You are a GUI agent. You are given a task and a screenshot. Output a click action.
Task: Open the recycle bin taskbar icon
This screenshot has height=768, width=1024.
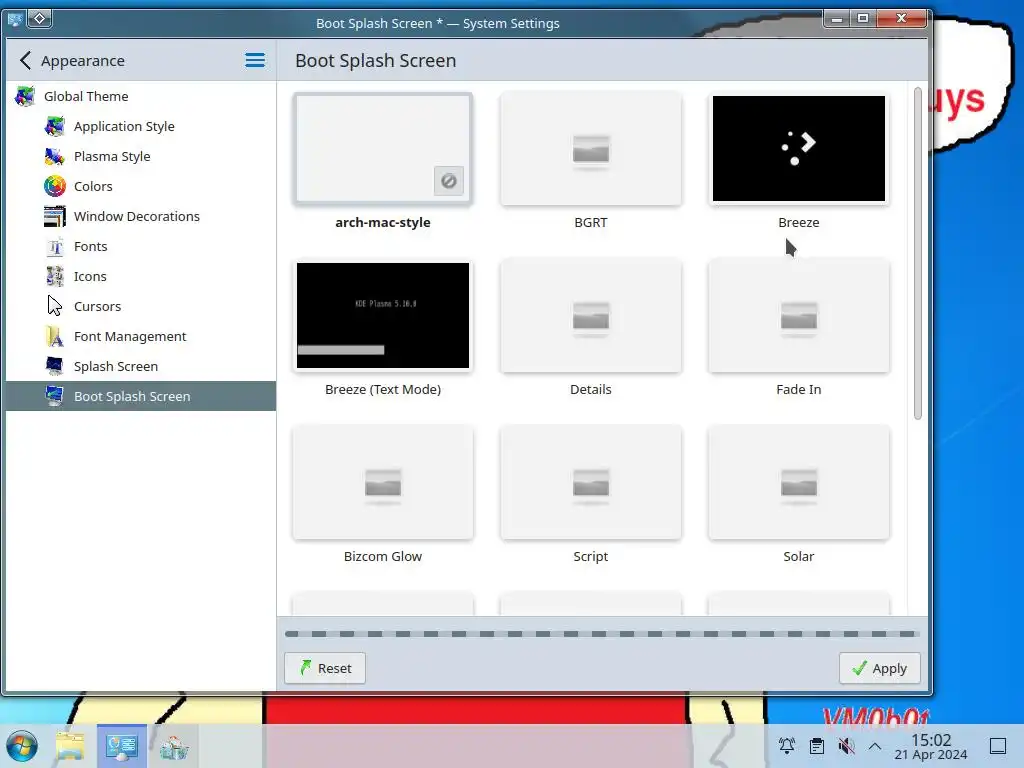(x=173, y=746)
